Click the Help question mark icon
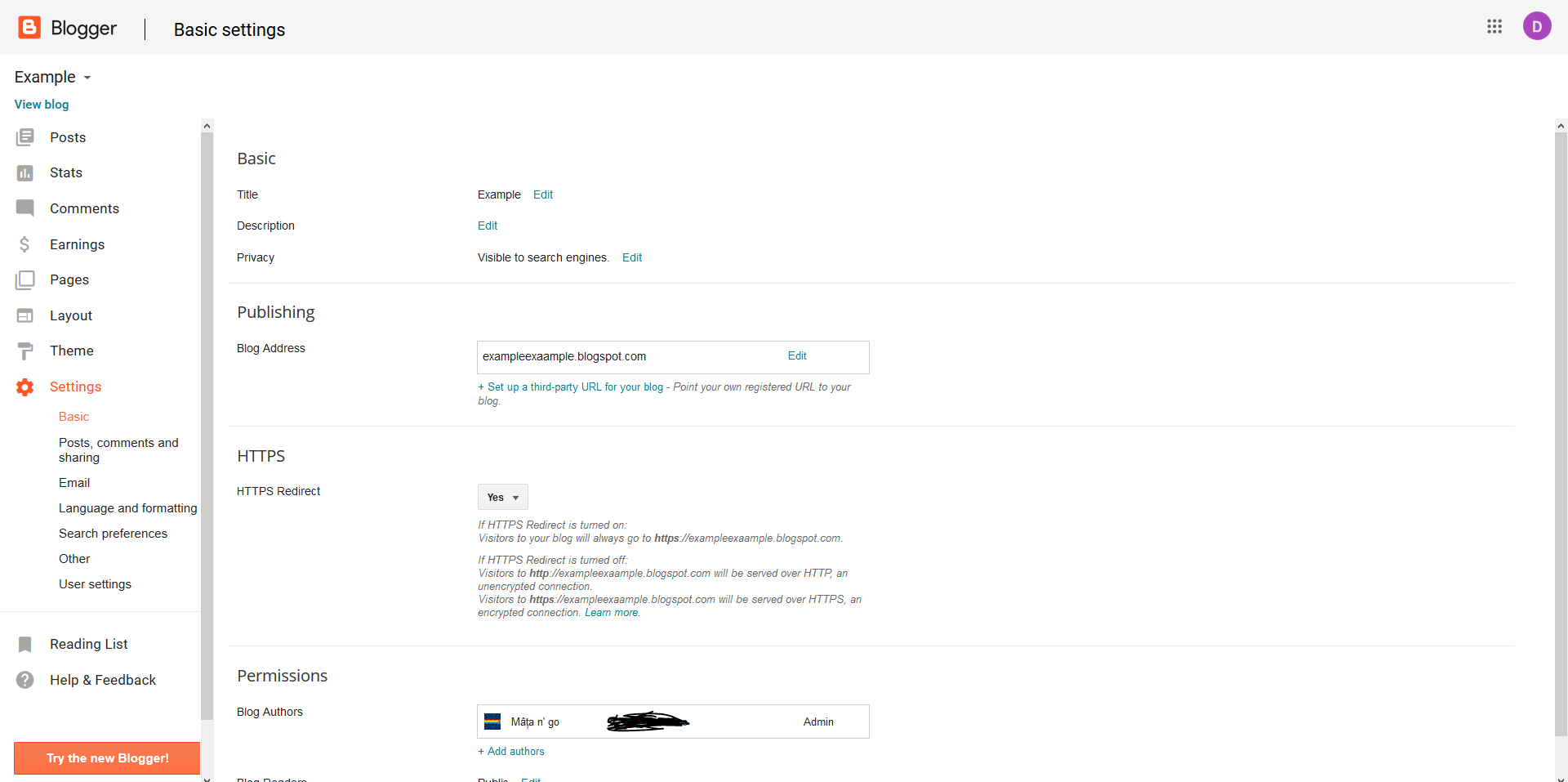This screenshot has width=1568, height=782. [25, 680]
